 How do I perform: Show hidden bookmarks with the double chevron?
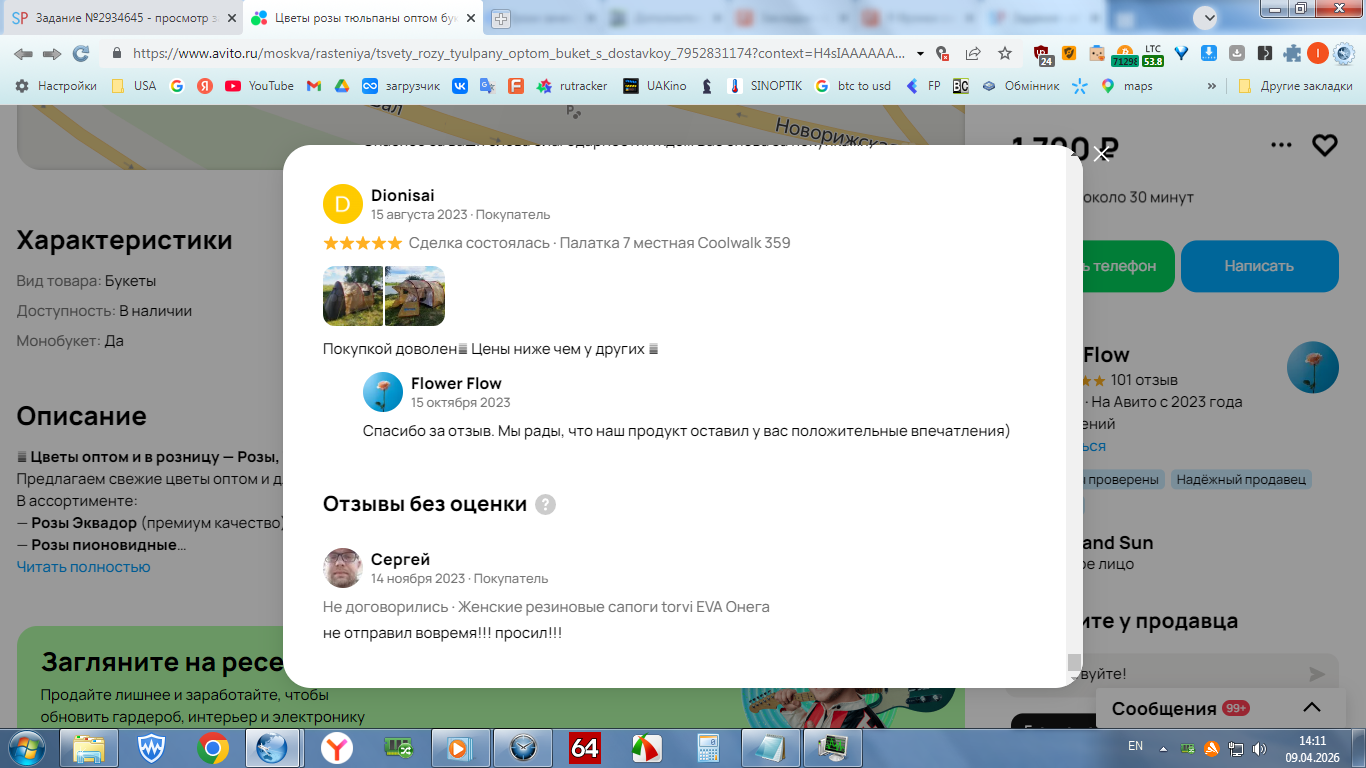(1212, 86)
